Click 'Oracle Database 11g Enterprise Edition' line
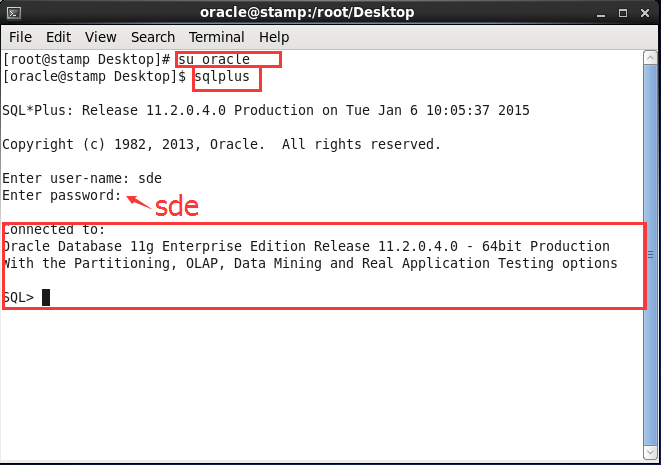661x465 pixels. 306,246
